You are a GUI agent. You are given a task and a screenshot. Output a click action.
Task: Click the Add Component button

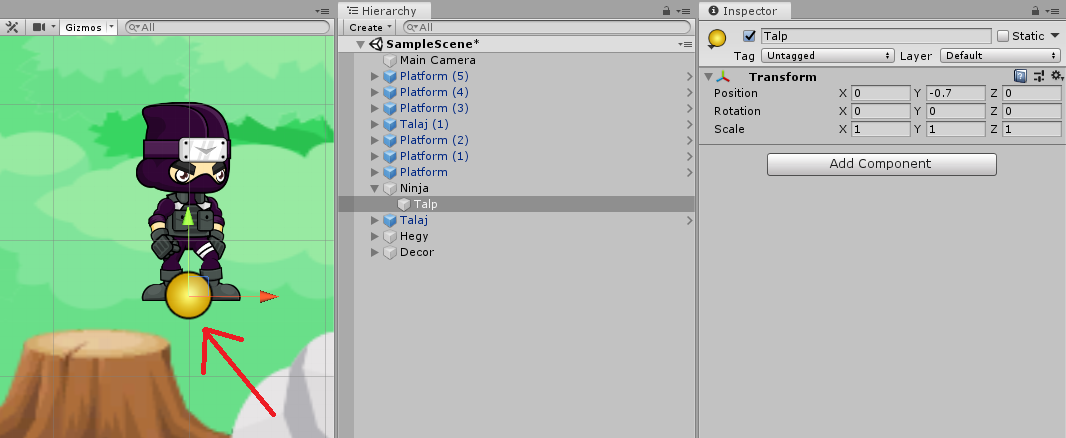(x=882, y=164)
